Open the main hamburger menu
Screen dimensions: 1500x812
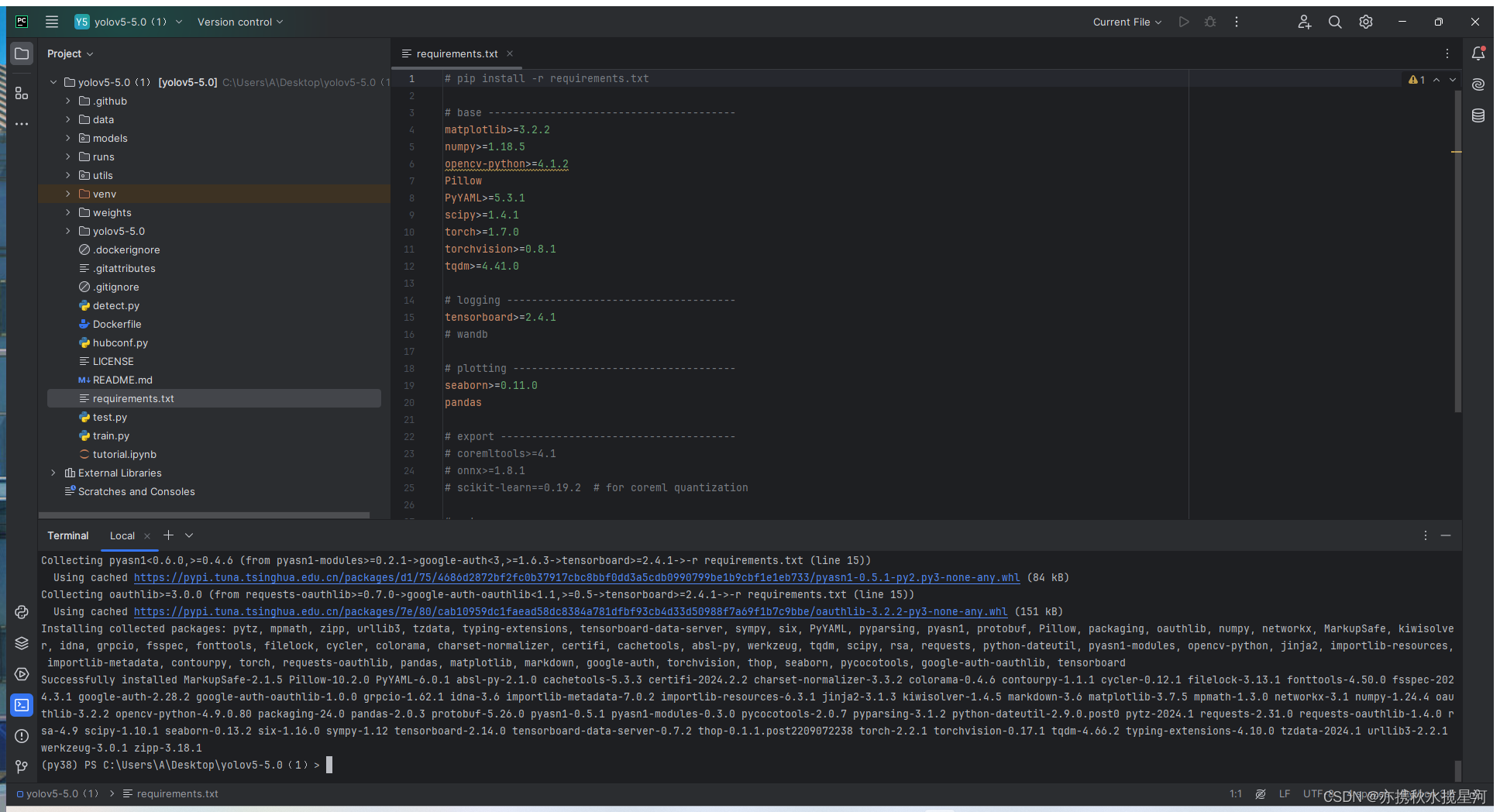[x=52, y=22]
